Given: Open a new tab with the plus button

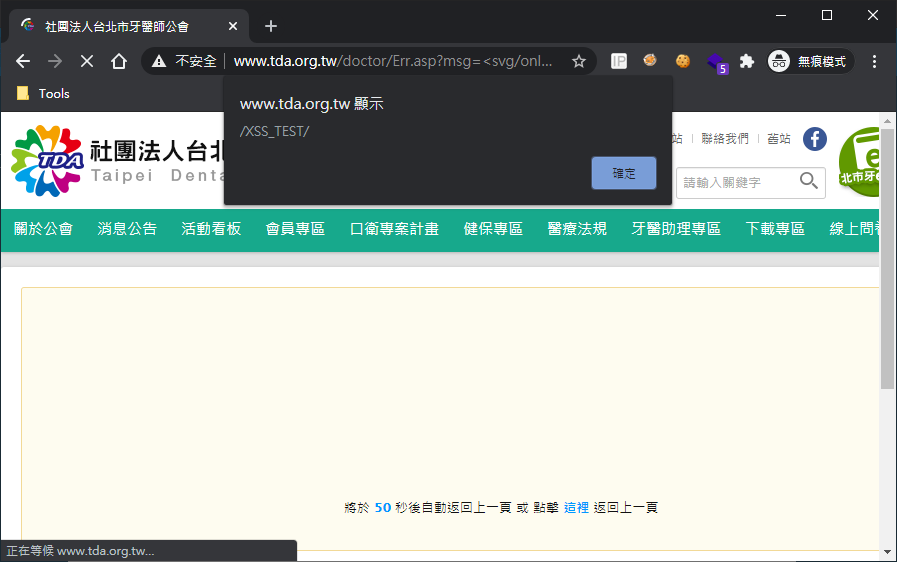Looking at the screenshot, I should [x=271, y=26].
